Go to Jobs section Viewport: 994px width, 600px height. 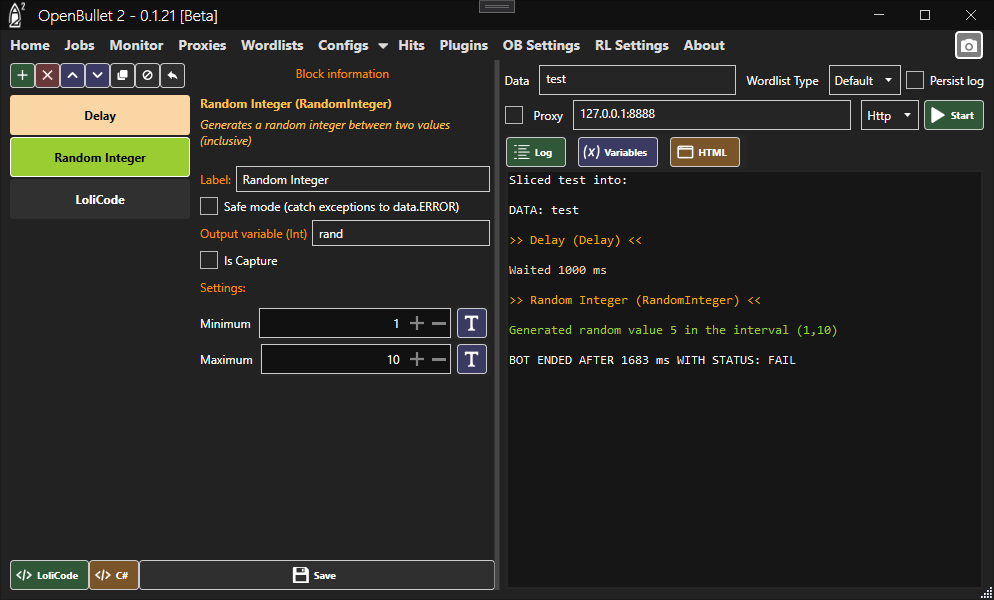[x=79, y=45]
